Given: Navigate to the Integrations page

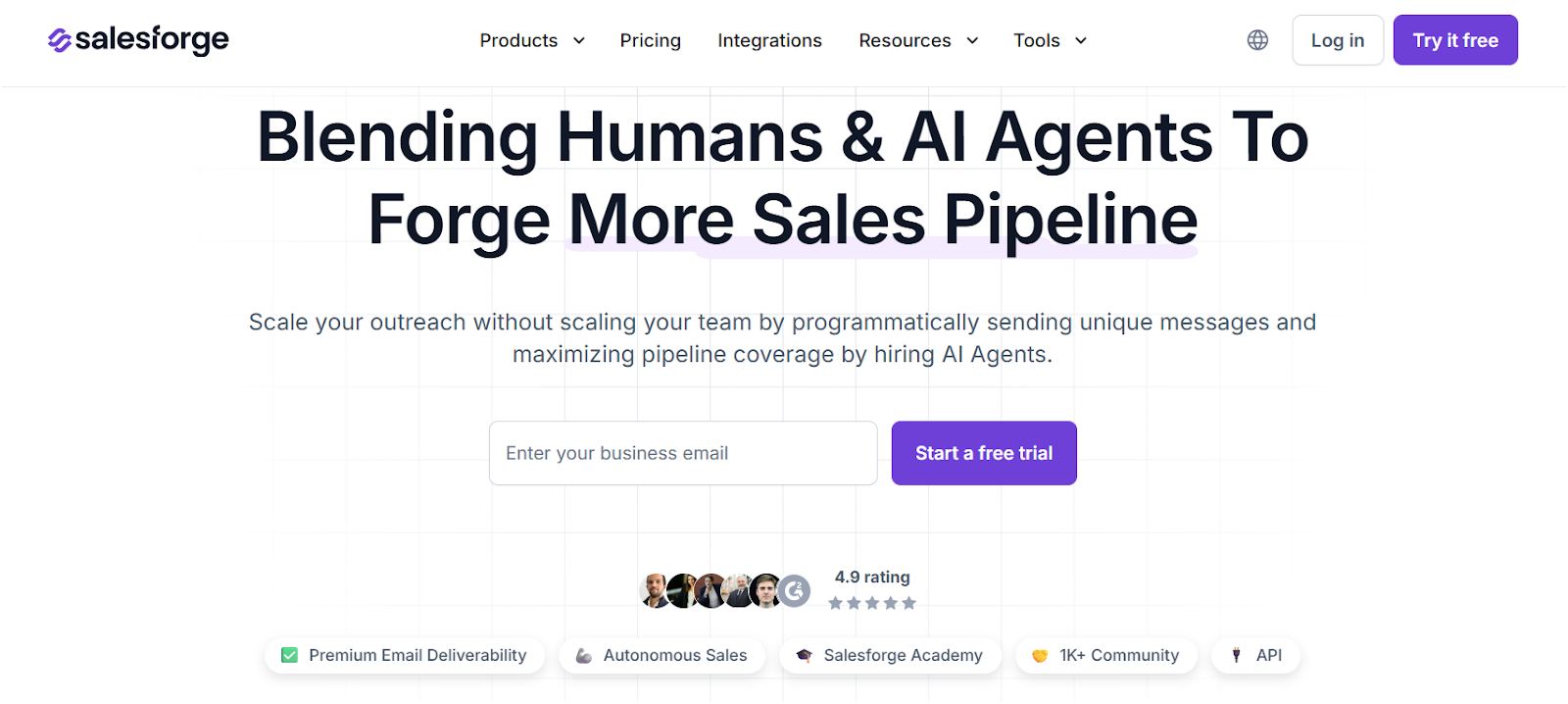Looking at the screenshot, I should tap(769, 40).
